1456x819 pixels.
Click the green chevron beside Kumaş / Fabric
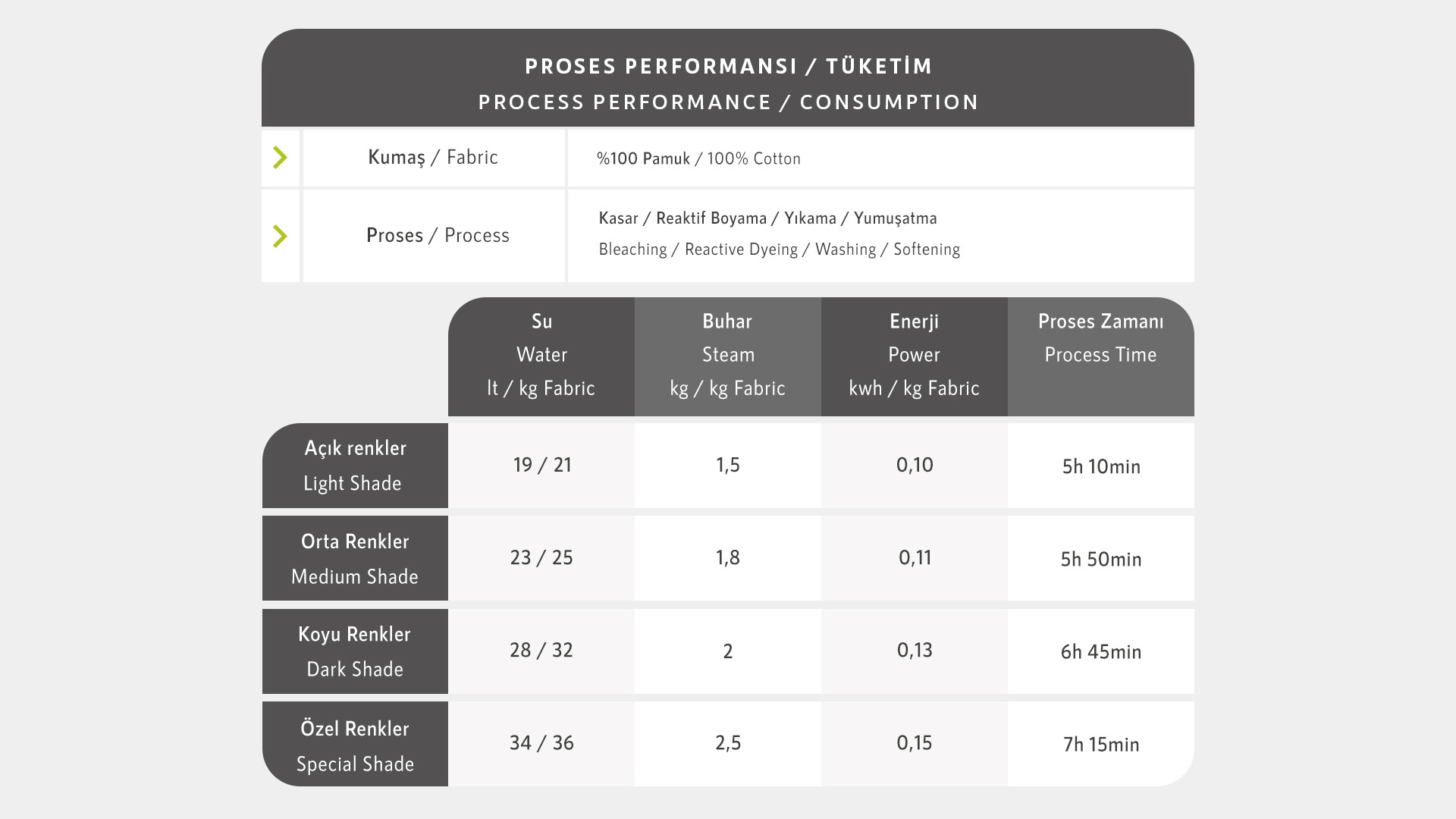point(280,158)
